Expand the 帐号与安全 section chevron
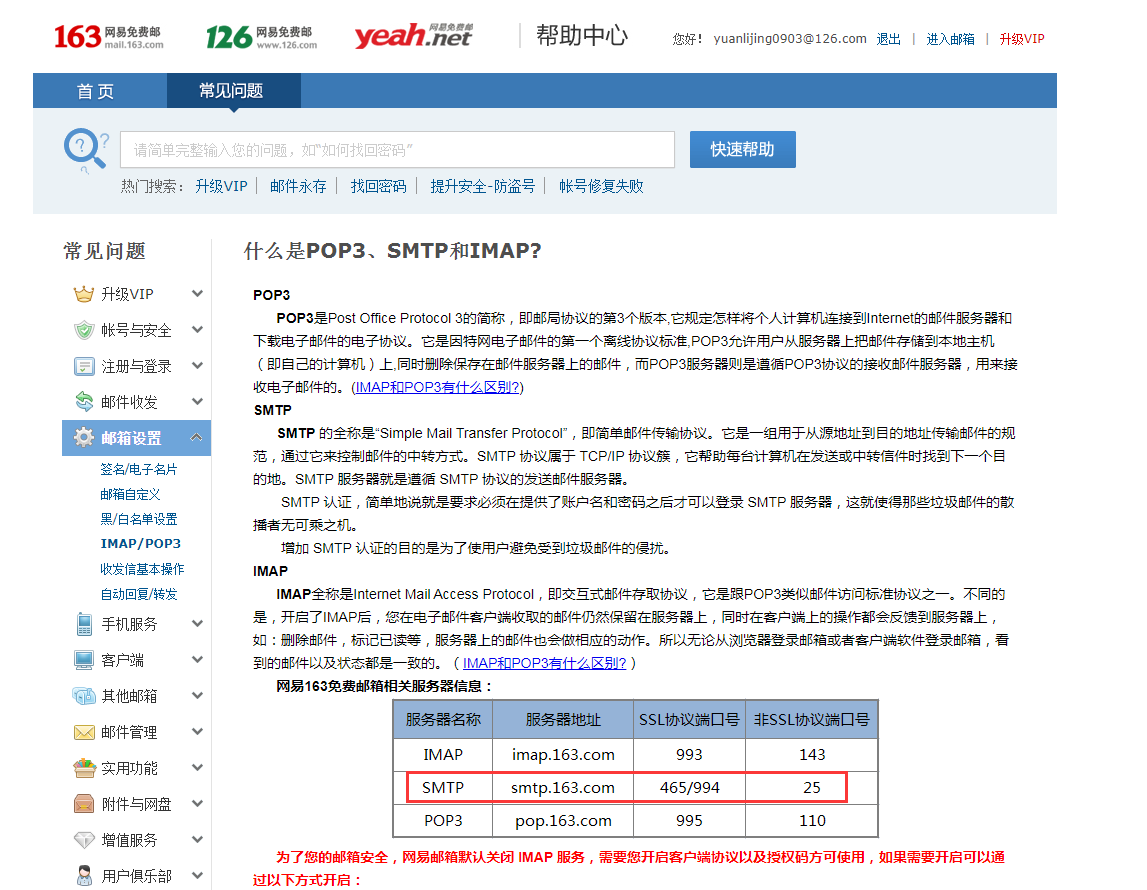Image resolution: width=1147 pixels, height=890 pixels. click(x=197, y=330)
